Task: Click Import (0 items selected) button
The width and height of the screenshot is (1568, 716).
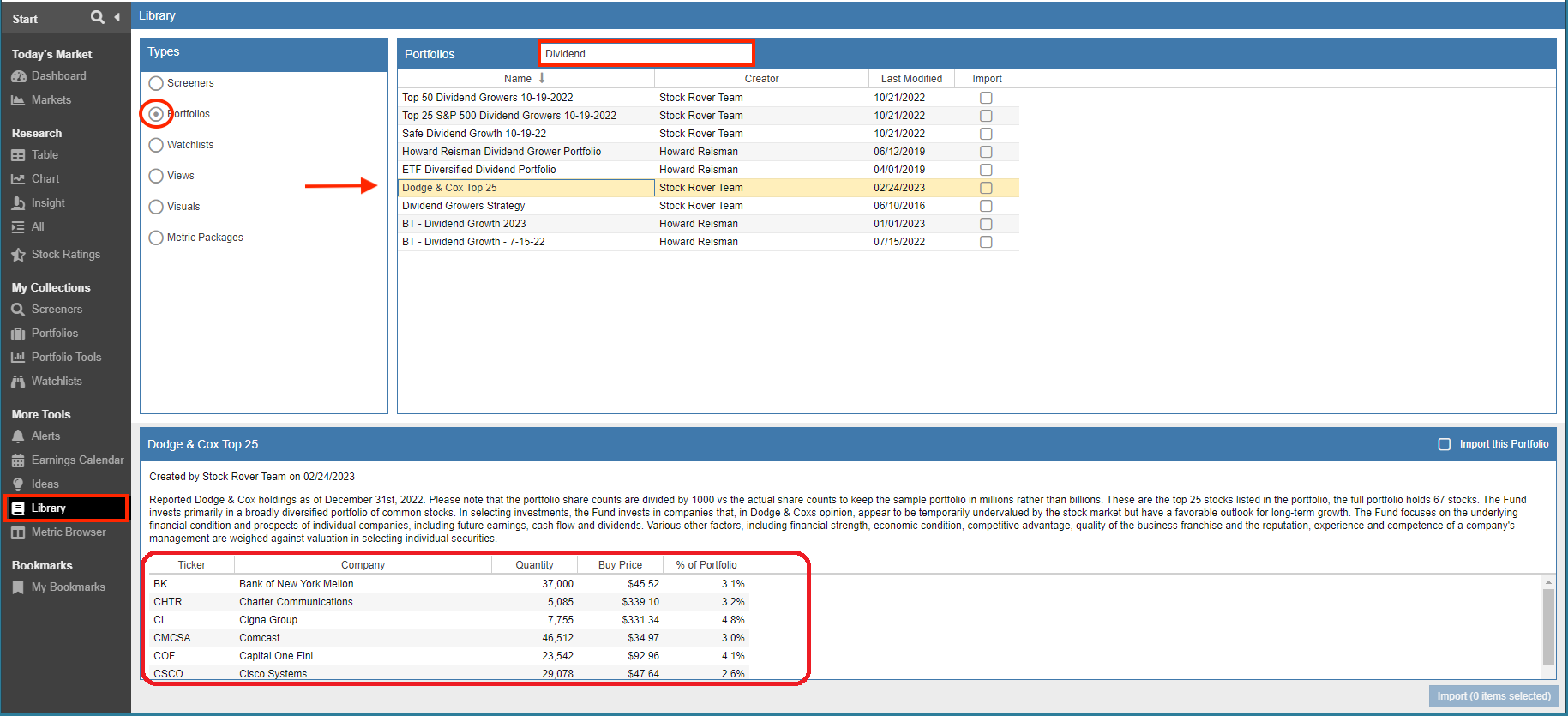Action: coord(1493,696)
